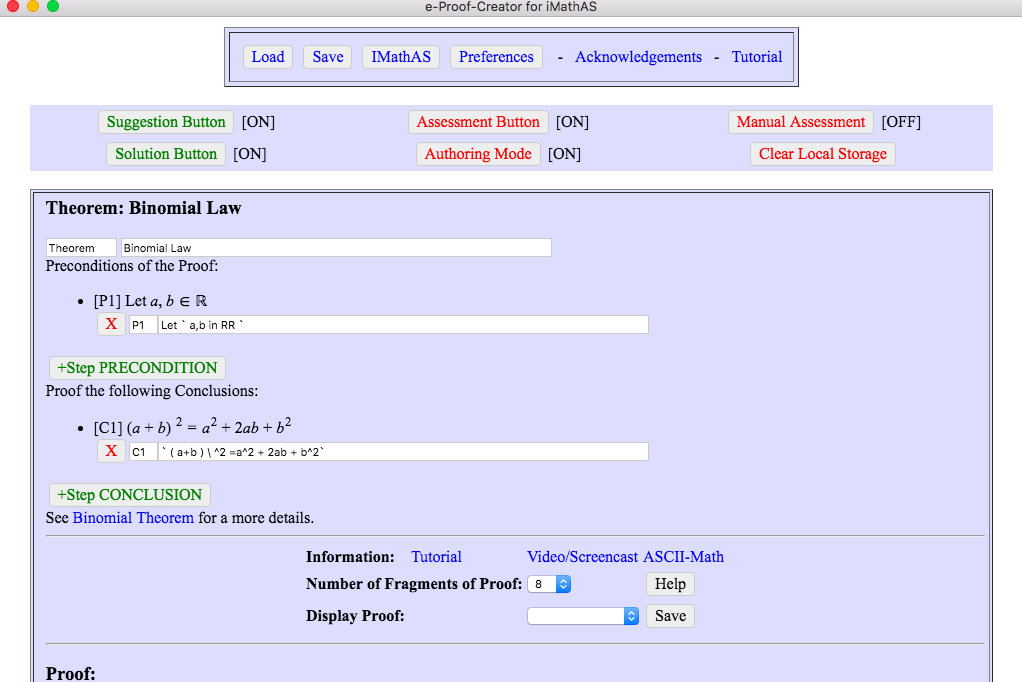Image resolution: width=1022 pixels, height=682 pixels.
Task: Click Clear Local Storage
Action: coord(822,153)
